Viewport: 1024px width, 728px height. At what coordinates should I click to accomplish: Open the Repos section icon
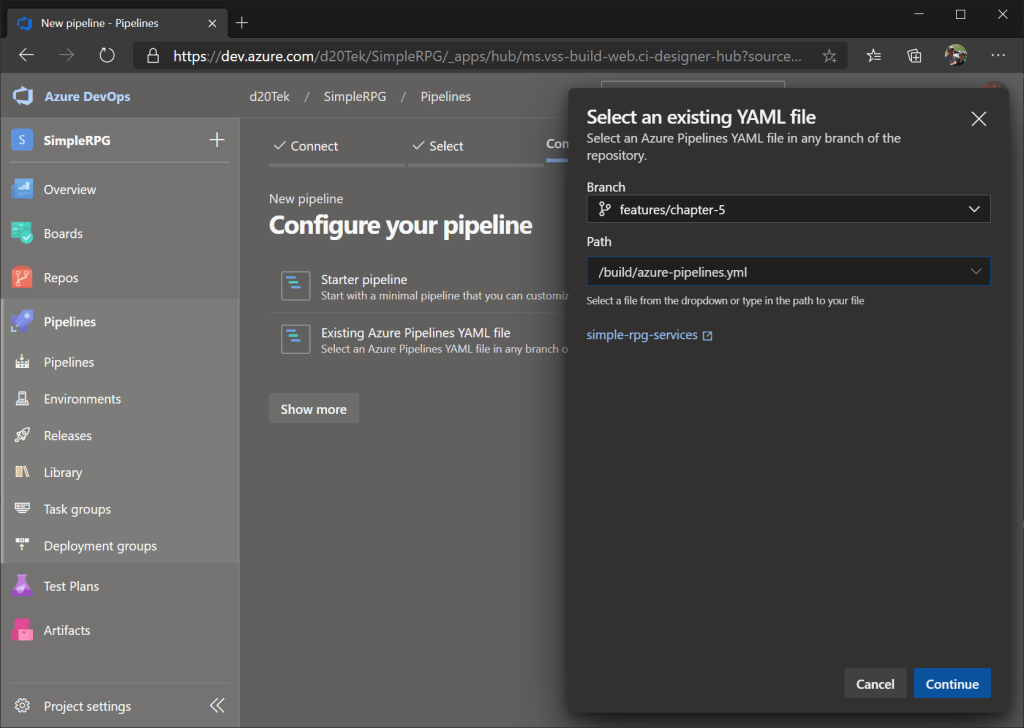23,278
